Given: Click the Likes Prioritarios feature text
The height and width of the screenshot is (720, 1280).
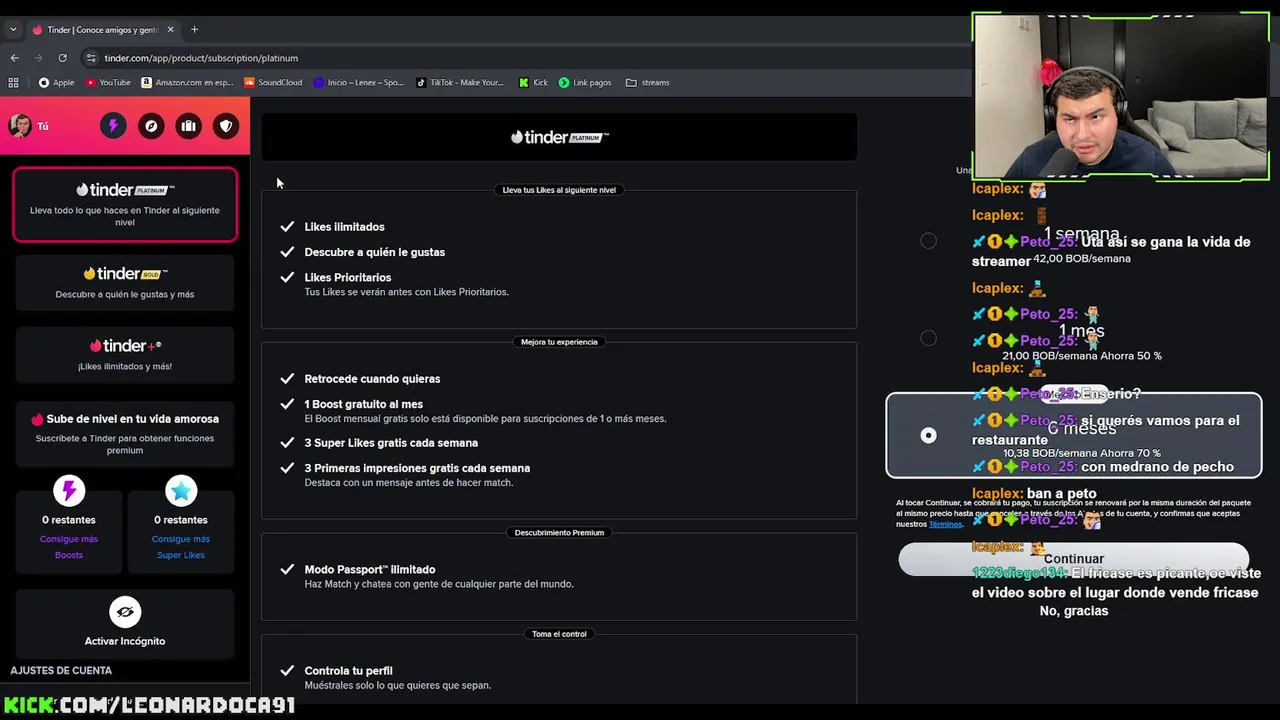Looking at the screenshot, I should [348, 277].
